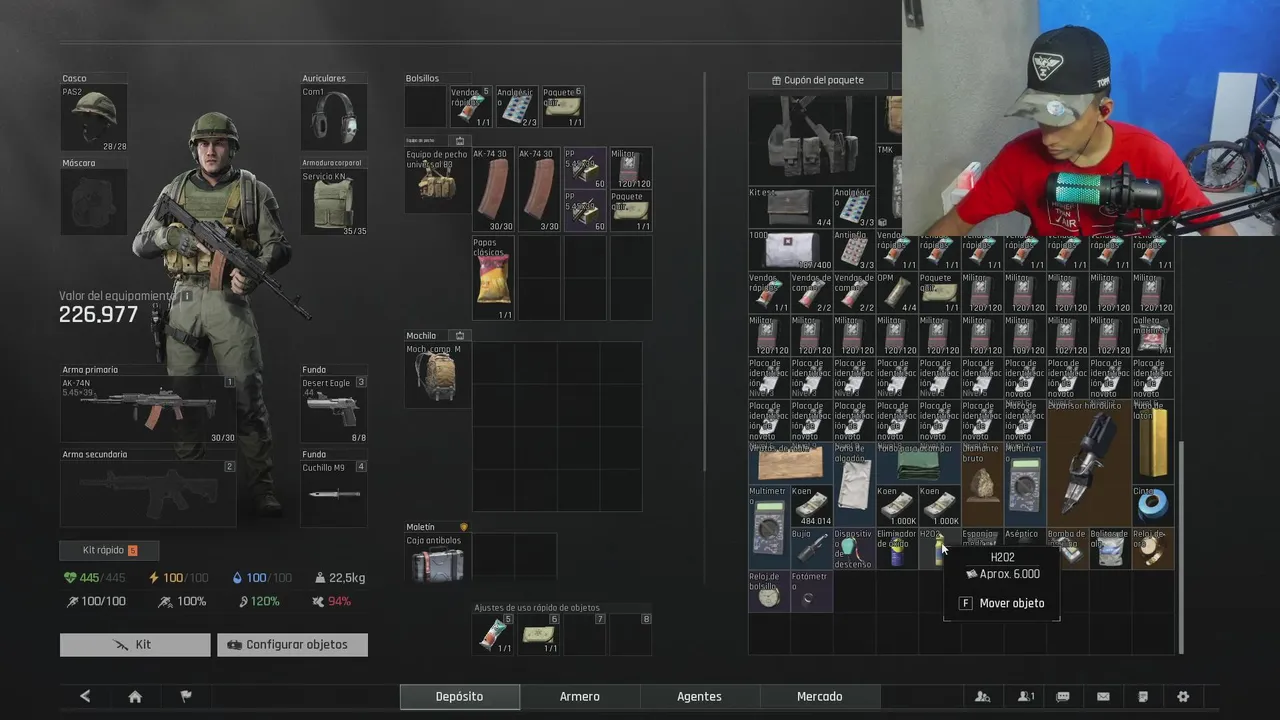Image resolution: width=1280 pixels, height=720 pixels.
Task: Click the Desert Eagle holster slot
Action: (x=334, y=409)
